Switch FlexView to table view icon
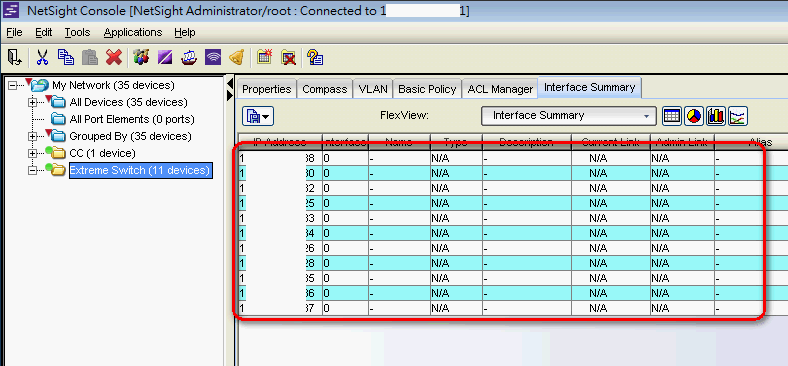 pyautogui.click(x=672, y=117)
